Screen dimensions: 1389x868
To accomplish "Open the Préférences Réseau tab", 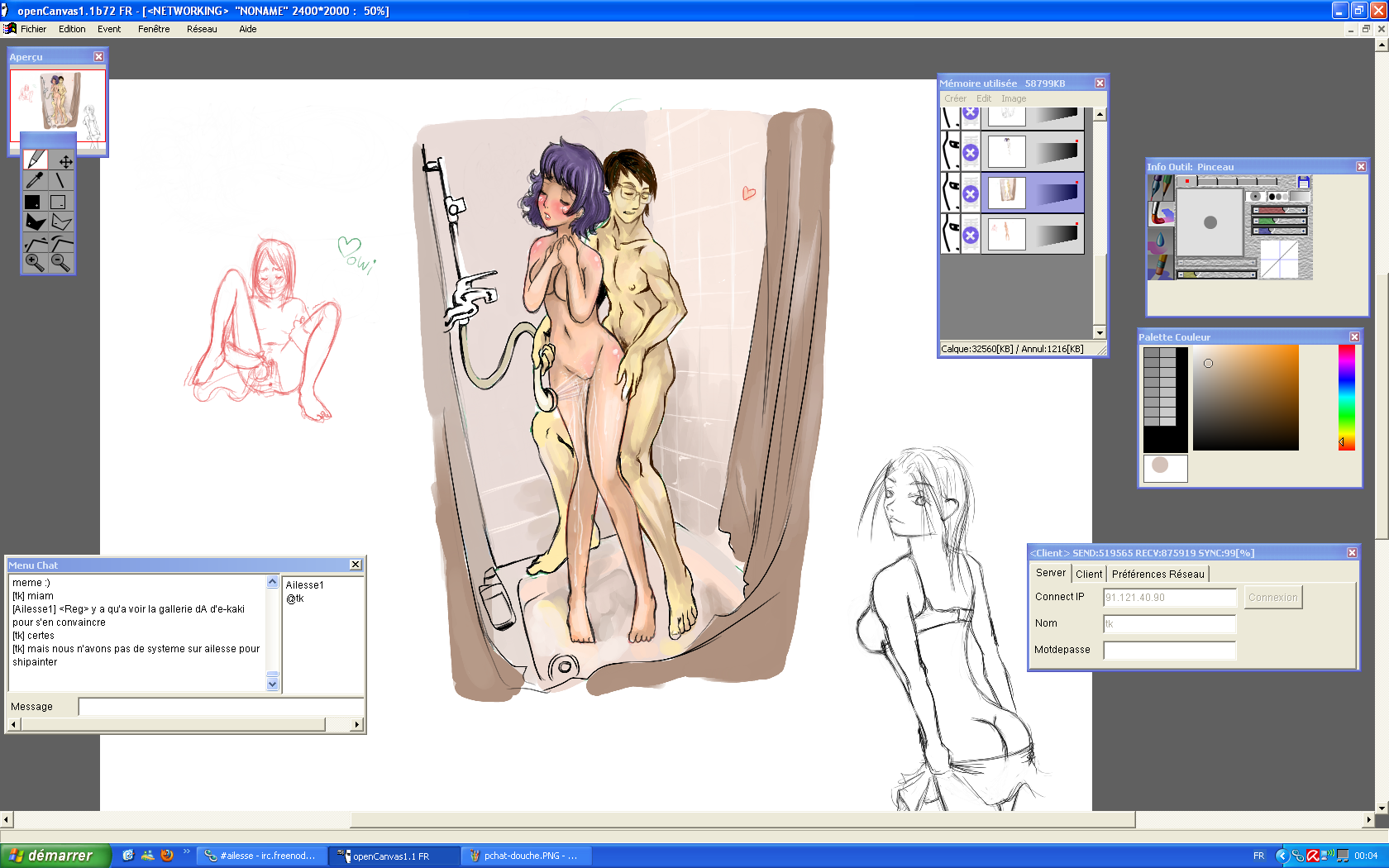I will coord(1157,574).
